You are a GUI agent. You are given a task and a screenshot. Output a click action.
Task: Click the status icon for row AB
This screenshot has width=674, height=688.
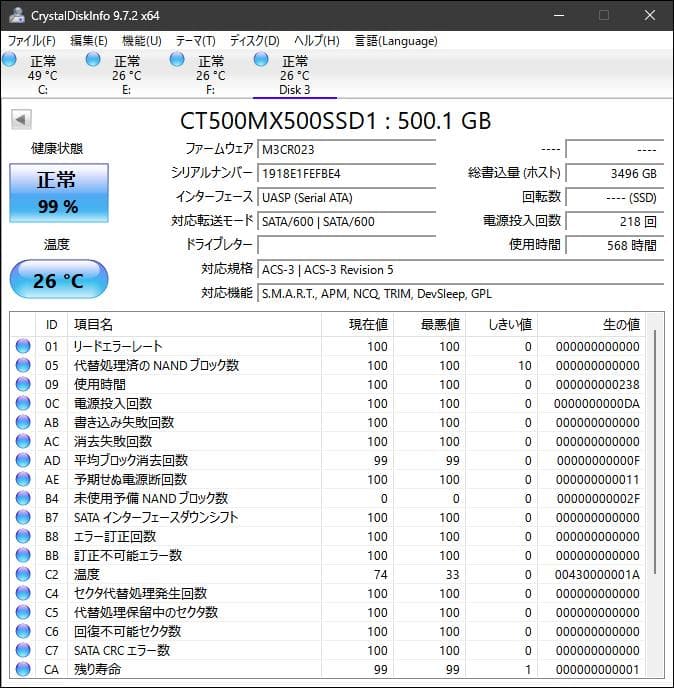(x=23, y=422)
